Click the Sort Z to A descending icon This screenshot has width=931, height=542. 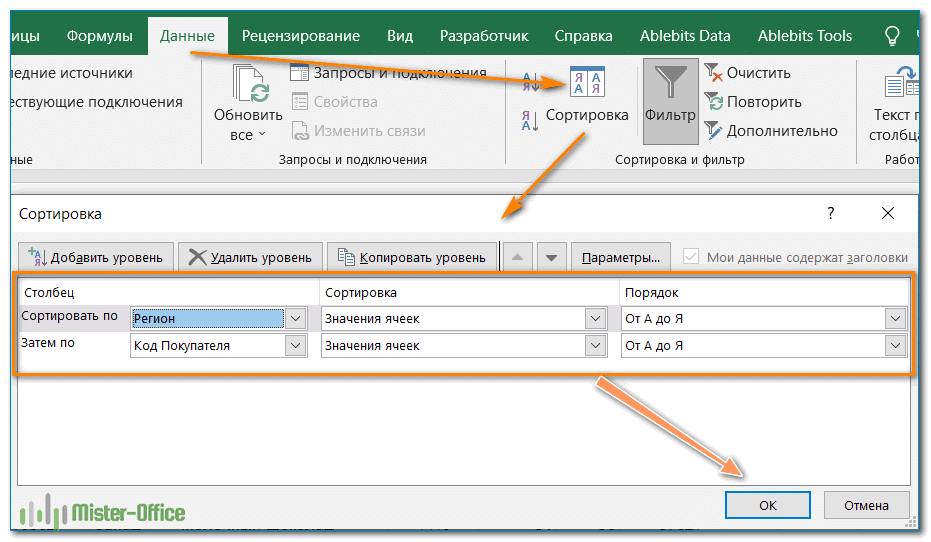click(529, 120)
